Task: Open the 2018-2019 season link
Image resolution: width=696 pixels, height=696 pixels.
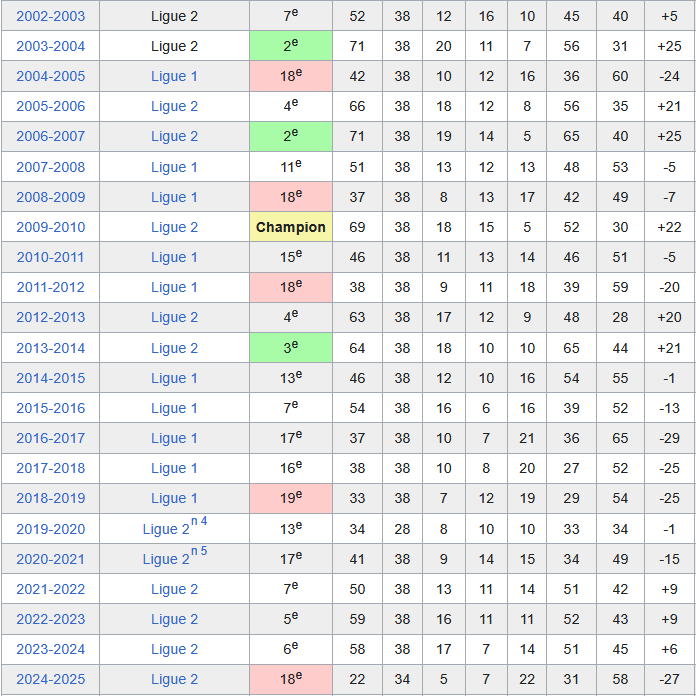Action: pos(51,498)
